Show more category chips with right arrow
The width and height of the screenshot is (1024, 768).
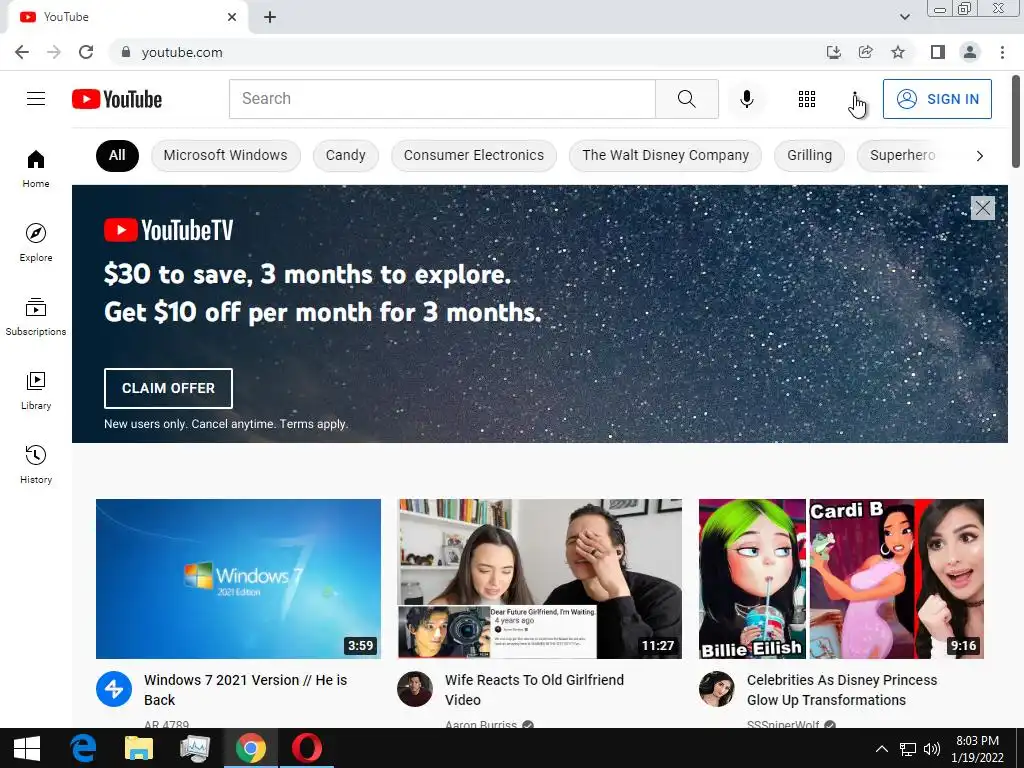coord(979,155)
